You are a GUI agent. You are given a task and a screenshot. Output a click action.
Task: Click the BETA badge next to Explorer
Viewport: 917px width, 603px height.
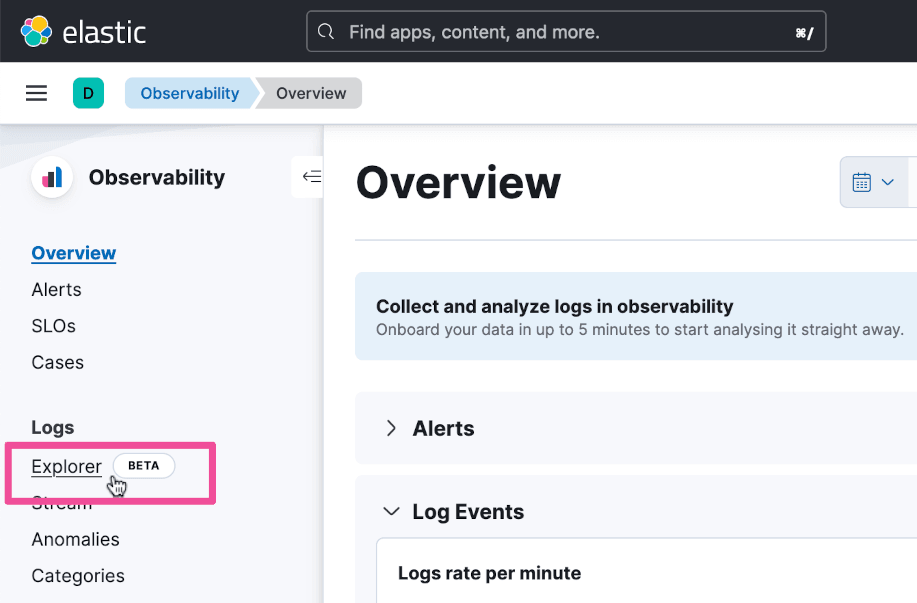pyautogui.click(x=143, y=465)
